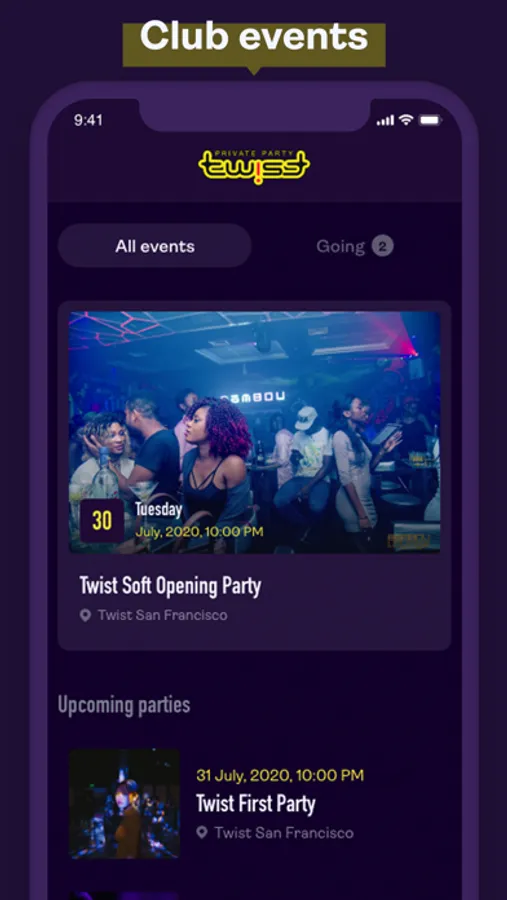Click the Club events banner label

pos(254,37)
